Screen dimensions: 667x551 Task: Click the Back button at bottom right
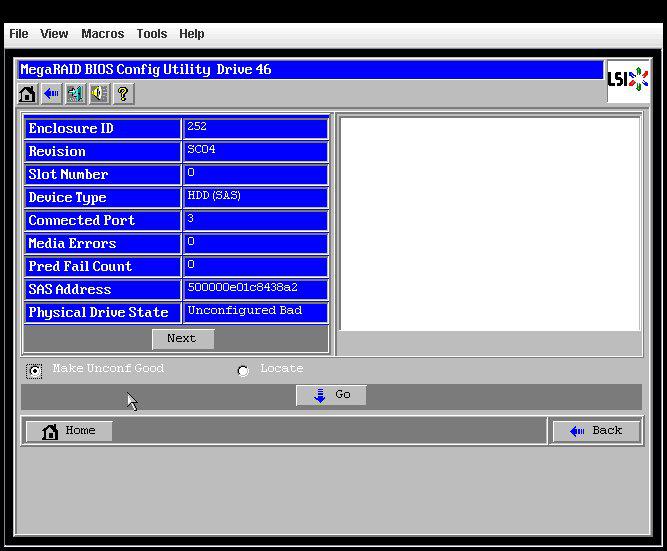[x=596, y=431]
